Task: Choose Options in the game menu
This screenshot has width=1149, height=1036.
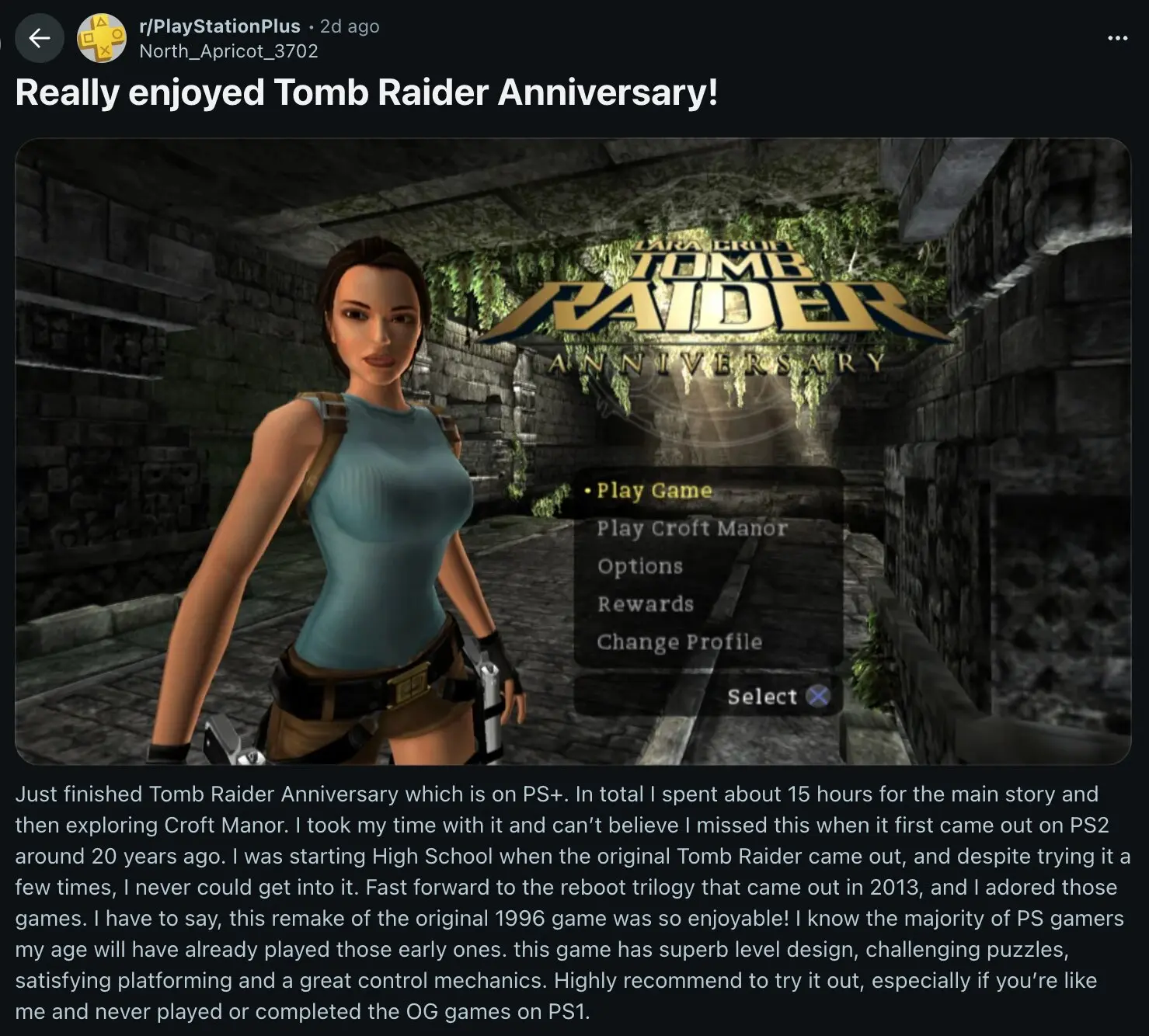Action: click(x=640, y=566)
